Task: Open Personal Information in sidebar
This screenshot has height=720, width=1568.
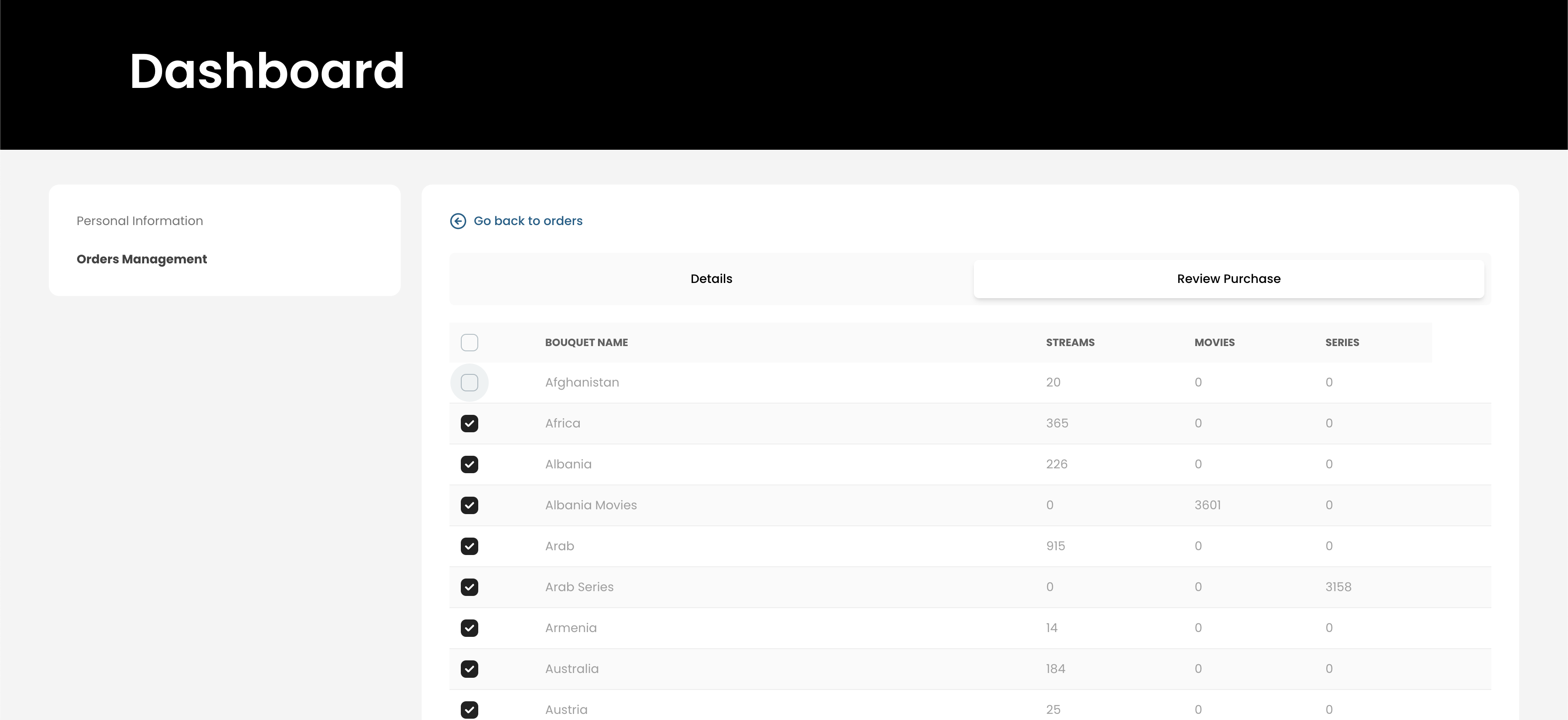Action: coord(140,221)
